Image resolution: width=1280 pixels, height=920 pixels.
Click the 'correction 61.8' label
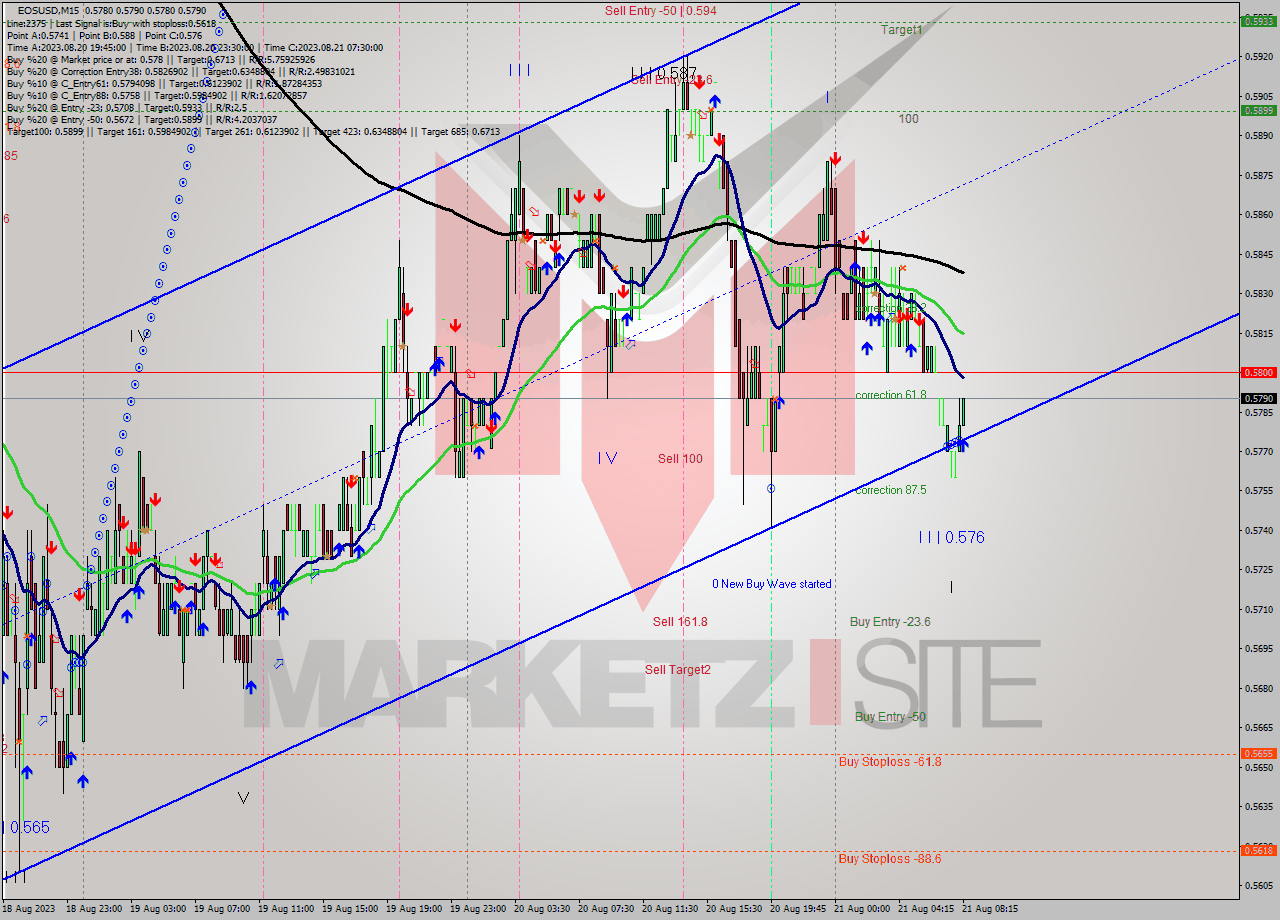[891, 395]
